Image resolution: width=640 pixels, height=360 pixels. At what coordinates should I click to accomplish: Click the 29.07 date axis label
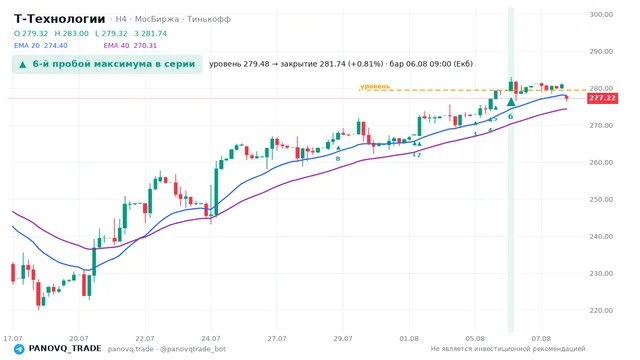pyautogui.click(x=343, y=339)
